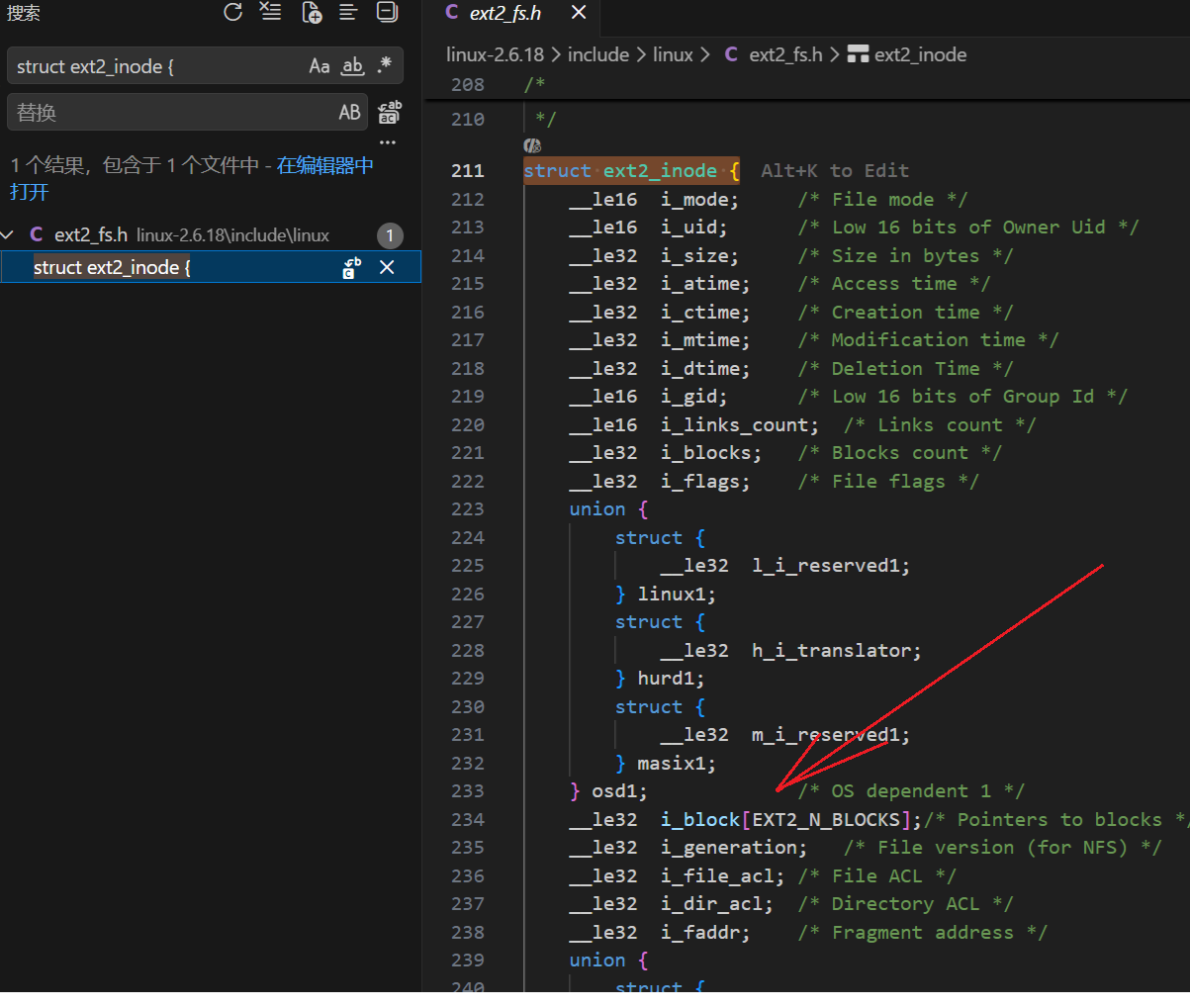1190x1008 pixels.
Task: Click the '} linux1;' line
Action: tap(665, 594)
